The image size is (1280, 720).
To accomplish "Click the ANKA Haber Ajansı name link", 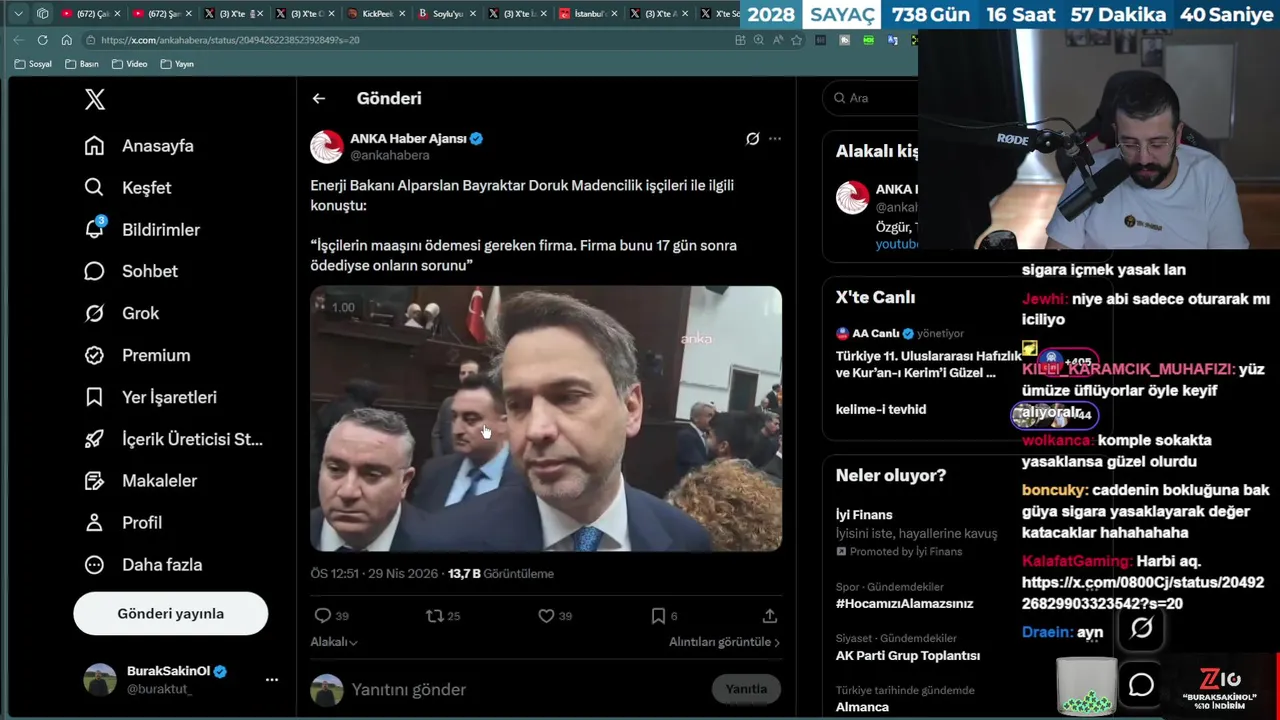I will pos(408,138).
